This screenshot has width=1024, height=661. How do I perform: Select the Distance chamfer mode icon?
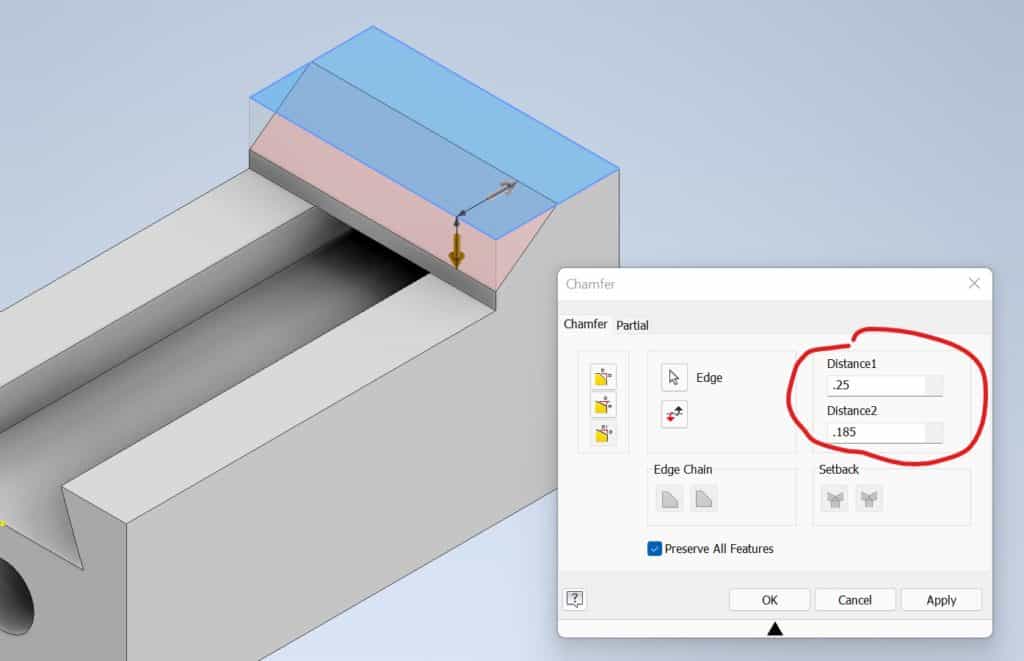pos(603,377)
